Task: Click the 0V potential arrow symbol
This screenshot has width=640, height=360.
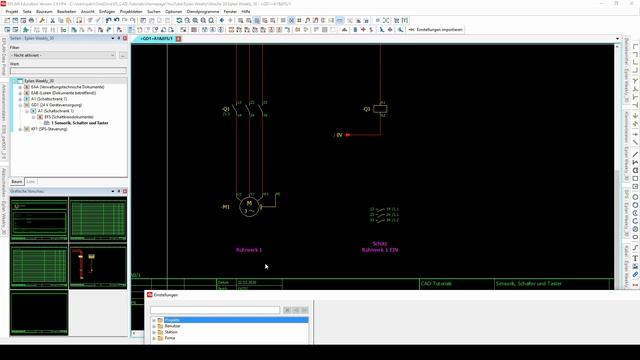Action: pyautogui.click(x=348, y=135)
